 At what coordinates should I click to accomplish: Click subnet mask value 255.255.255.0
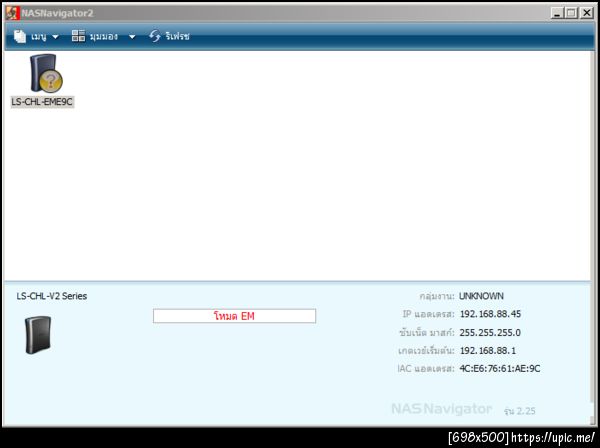490,332
